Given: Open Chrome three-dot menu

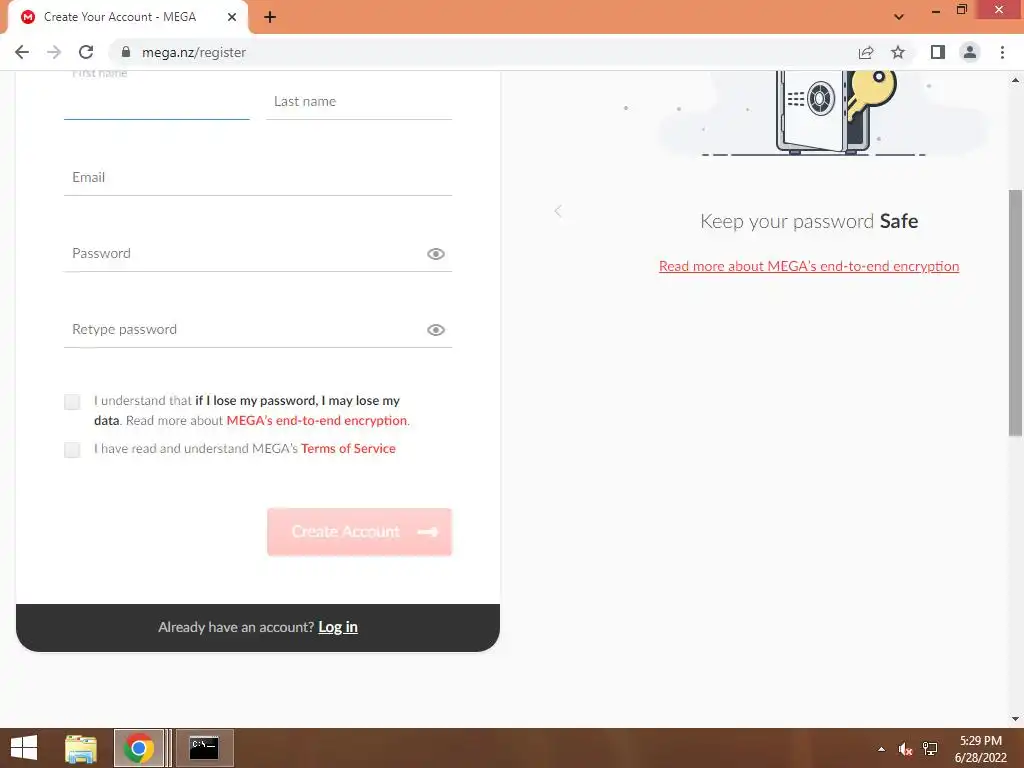Looking at the screenshot, I should 1002,52.
